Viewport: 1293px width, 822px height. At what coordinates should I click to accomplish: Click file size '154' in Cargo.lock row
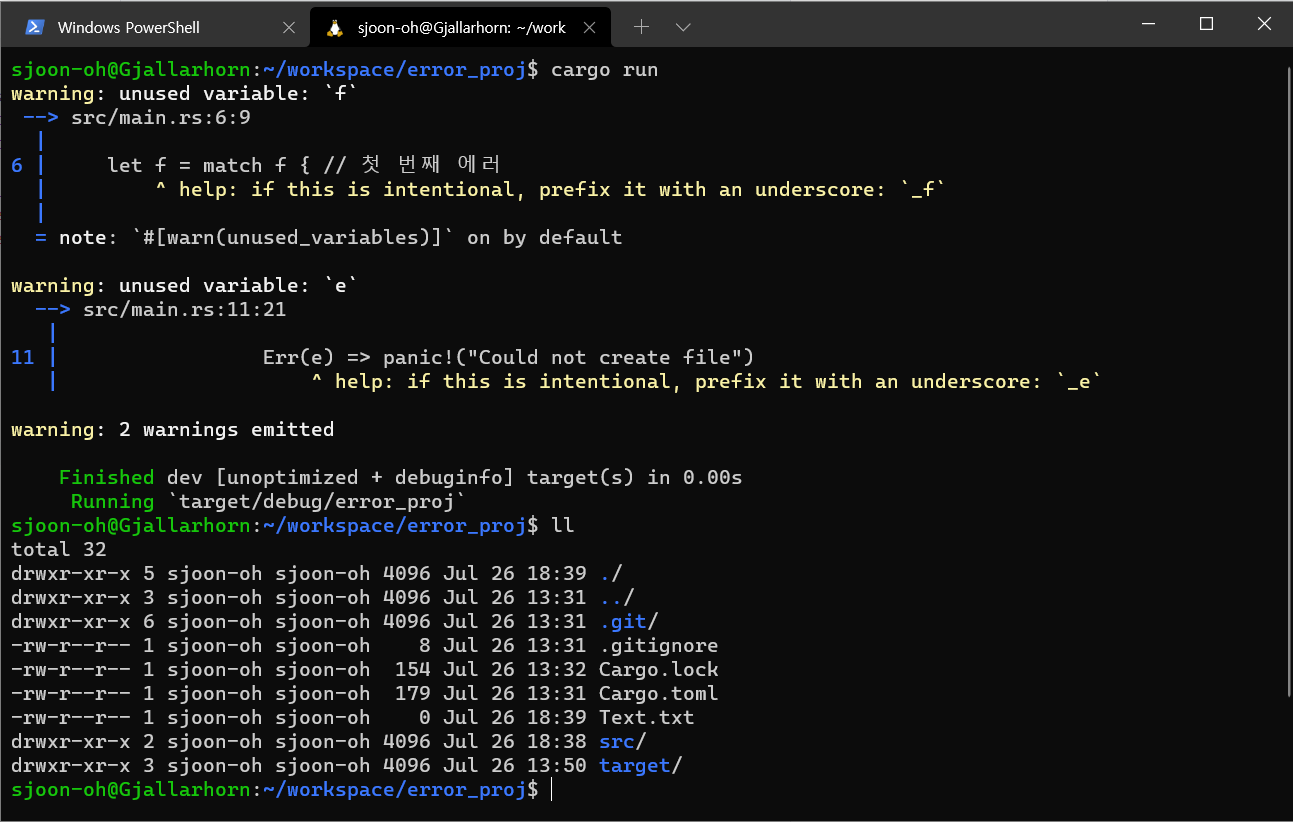(x=413, y=669)
